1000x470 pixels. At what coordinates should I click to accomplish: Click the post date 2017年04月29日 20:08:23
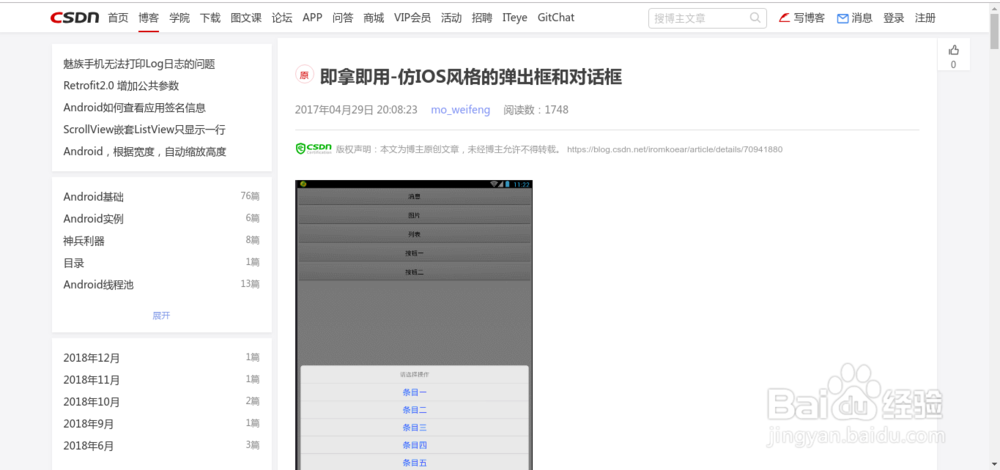(356, 110)
